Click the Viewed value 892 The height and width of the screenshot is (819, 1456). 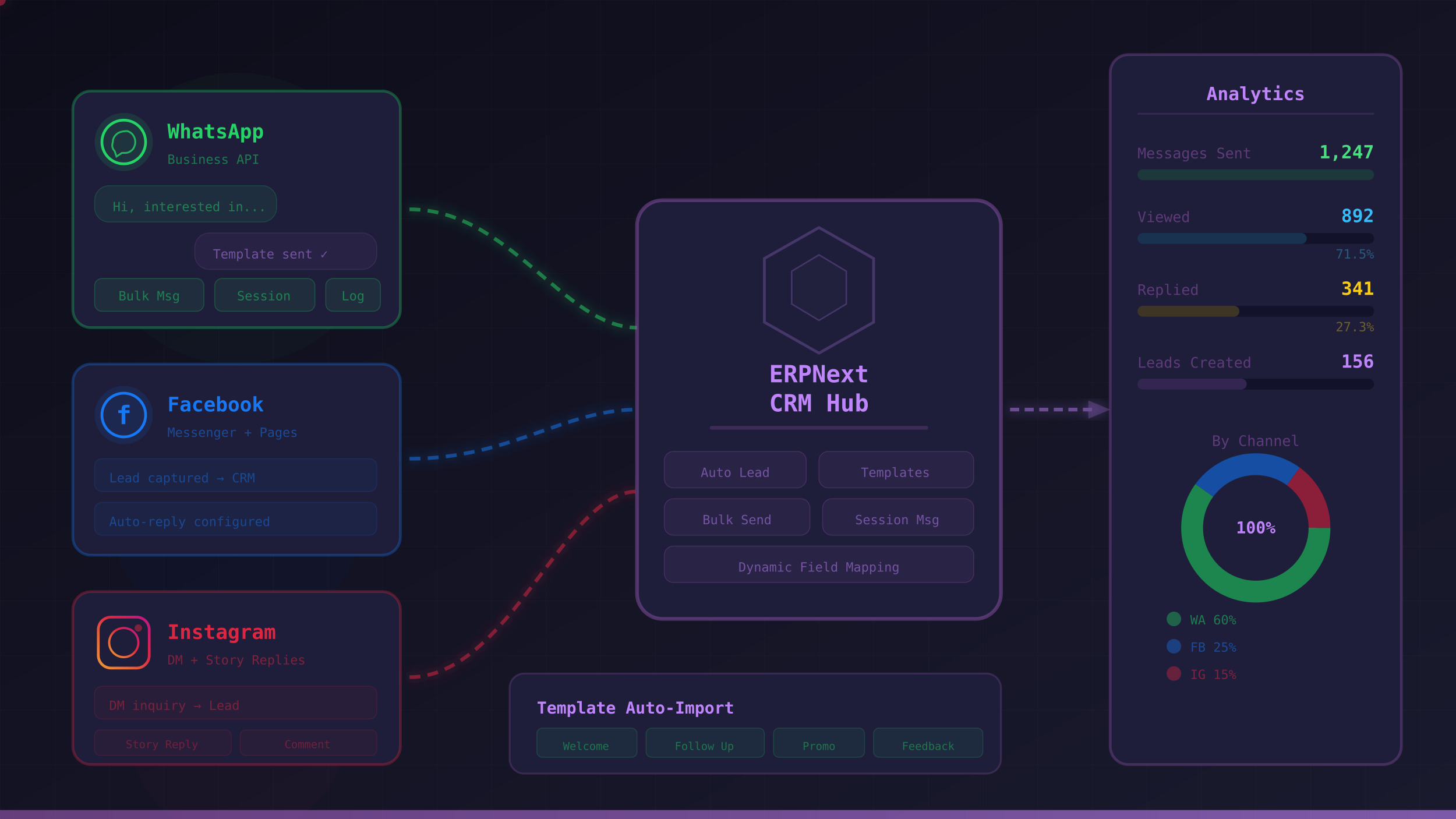coord(1357,216)
